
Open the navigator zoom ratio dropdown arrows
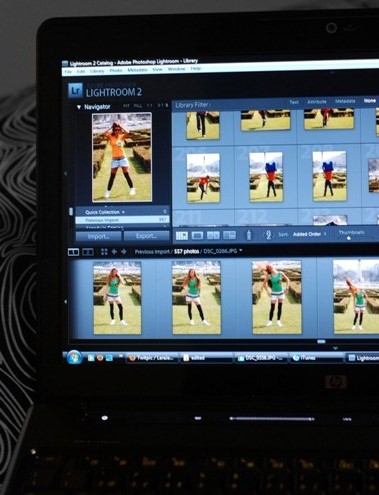pyautogui.click(x=167, y=106)
